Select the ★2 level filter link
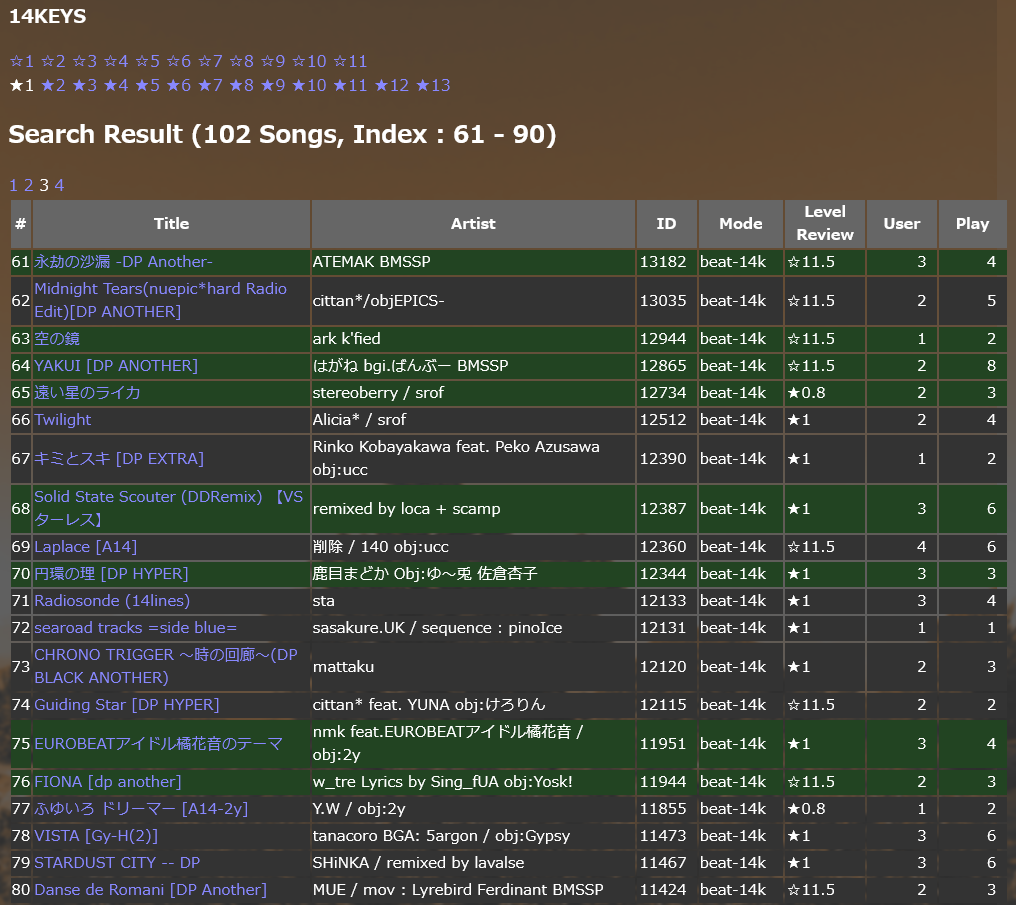This screenshot has width=1016, height=905. [53, 85]
